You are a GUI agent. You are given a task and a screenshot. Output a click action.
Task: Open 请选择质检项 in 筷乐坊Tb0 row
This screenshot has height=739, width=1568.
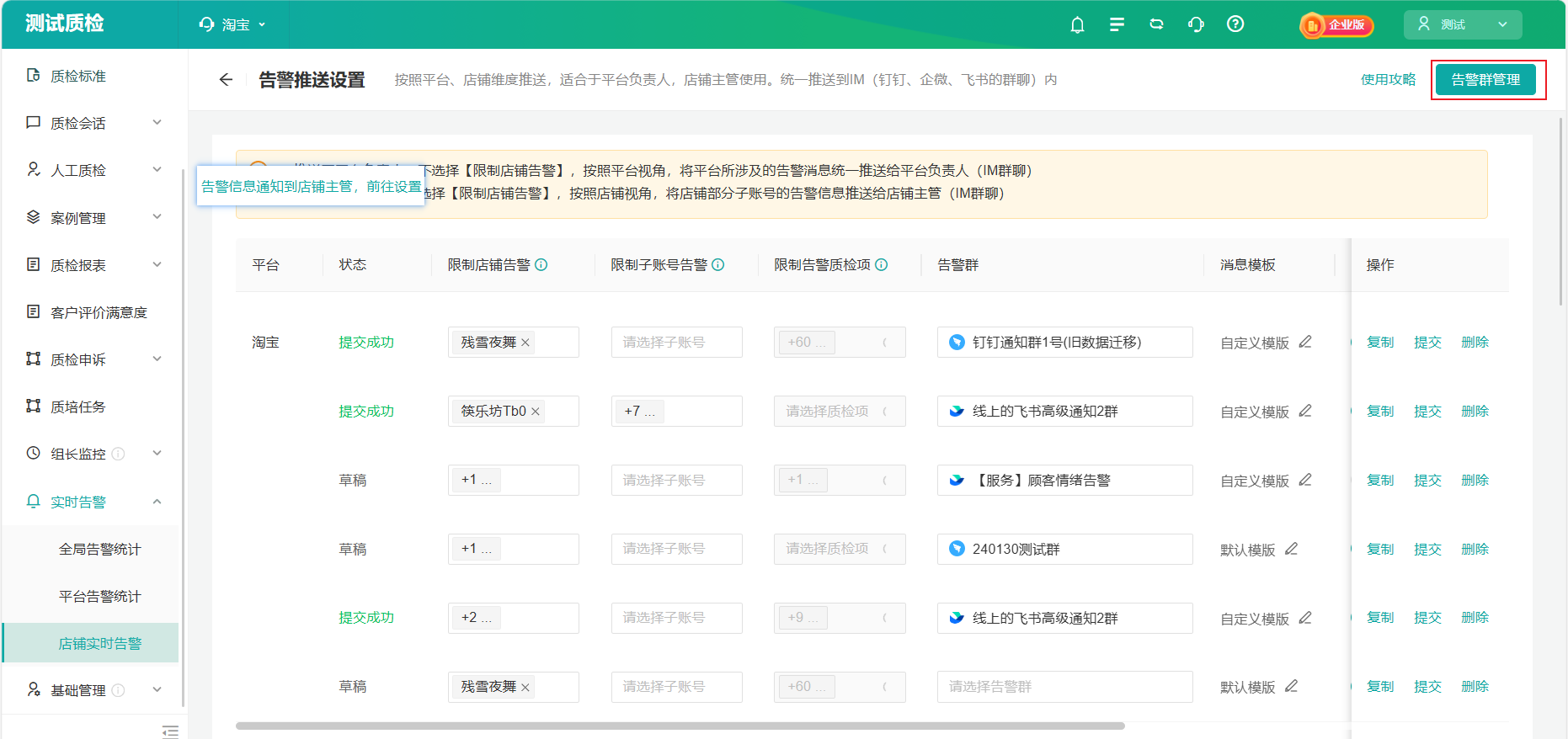pos(840,412)
